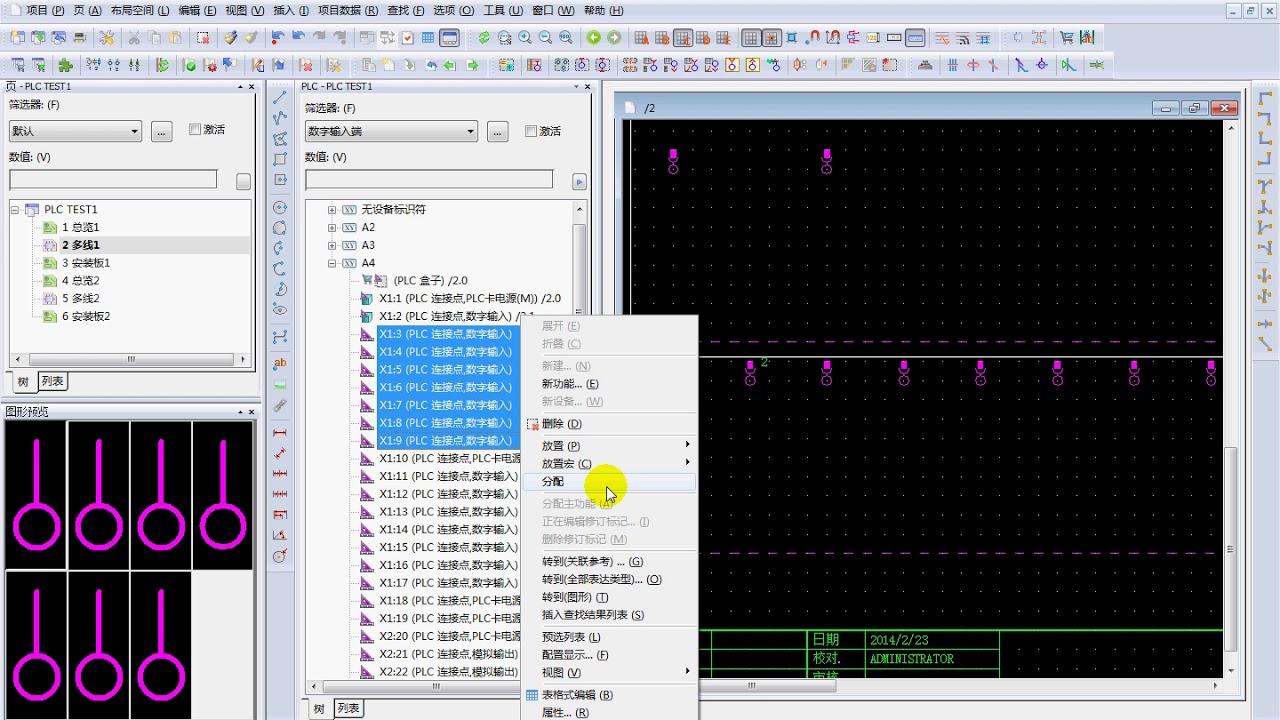Expand the A3 tree node
The image size is (1280, 720).
pos(332,246)
